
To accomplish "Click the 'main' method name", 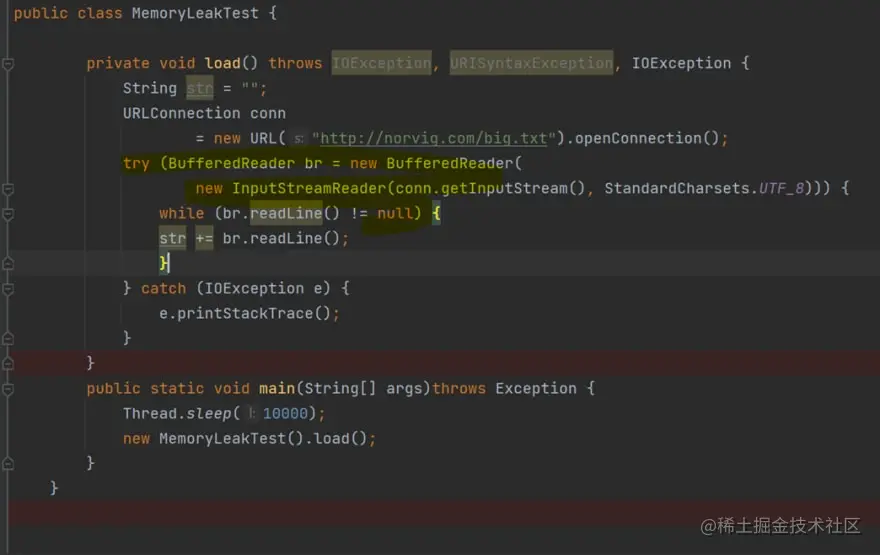I will [277, 388].
